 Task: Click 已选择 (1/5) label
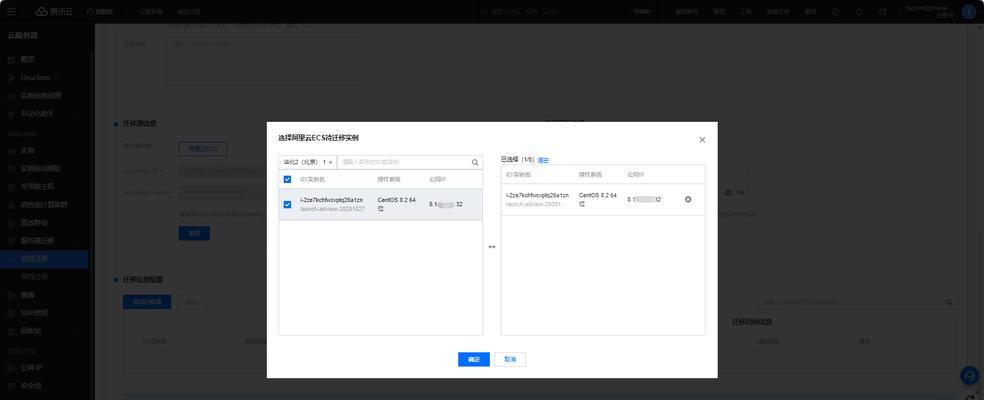coord(518,160)
